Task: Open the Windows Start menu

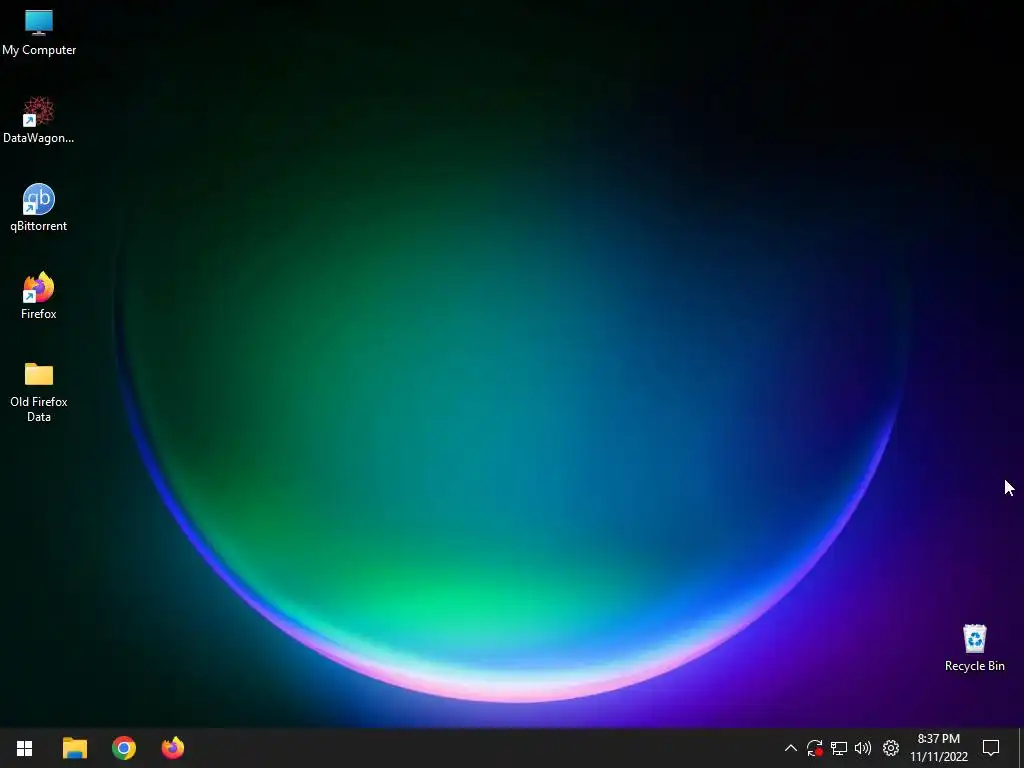Action: click(25, 748)
